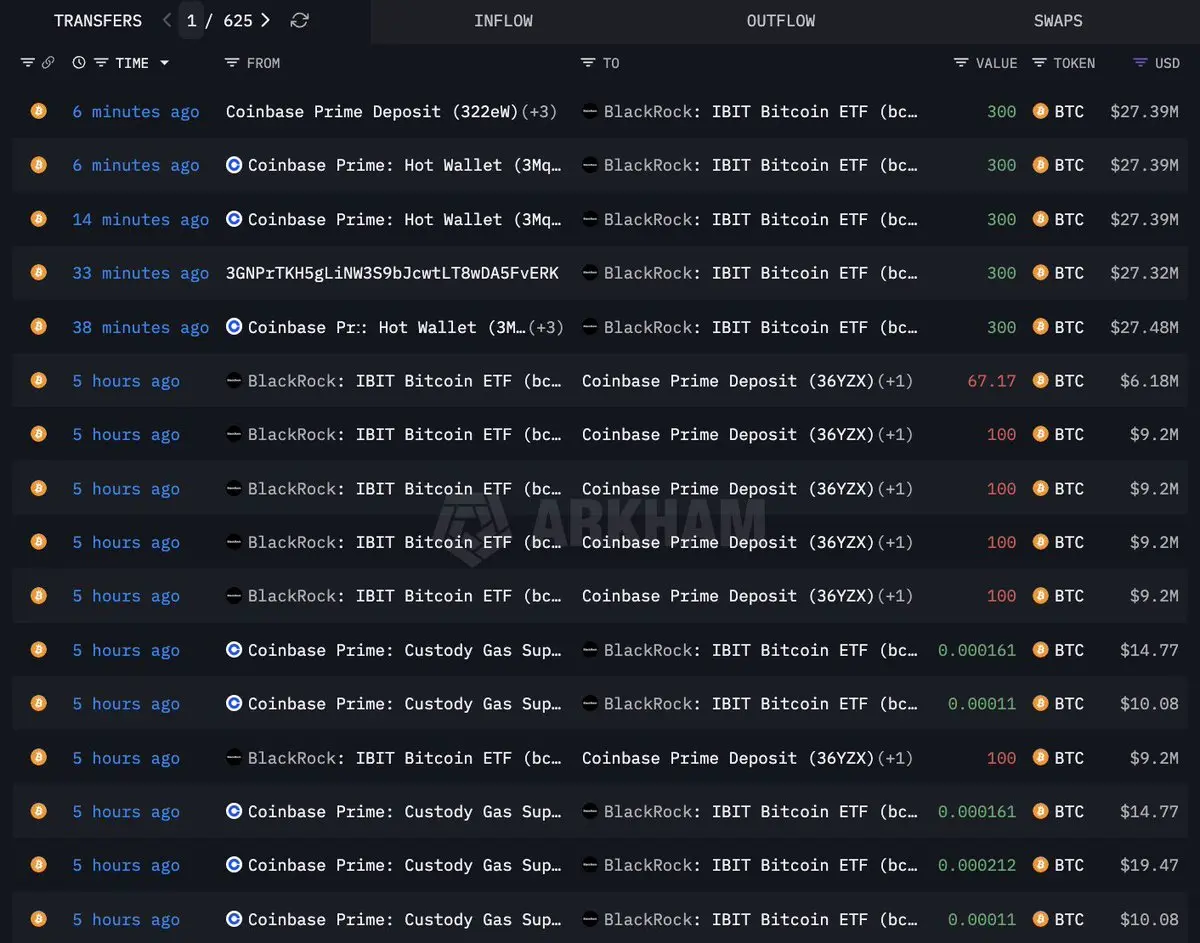The image size is (1200, 943).
Task: Click the Bitcoin chain icon on the 0.000212 BTC row
Action: click(38, 865)
